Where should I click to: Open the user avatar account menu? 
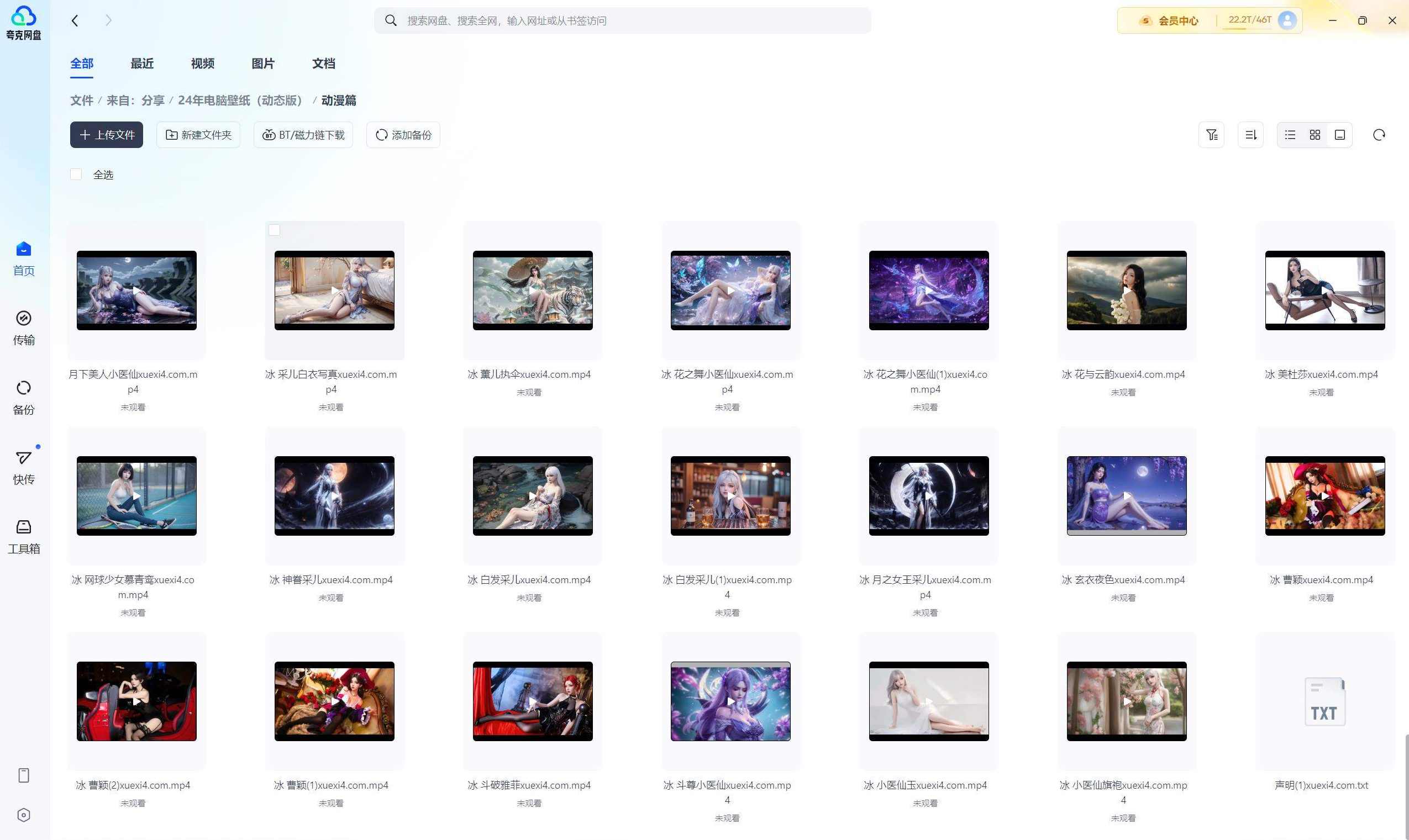tap(1287, 20)
